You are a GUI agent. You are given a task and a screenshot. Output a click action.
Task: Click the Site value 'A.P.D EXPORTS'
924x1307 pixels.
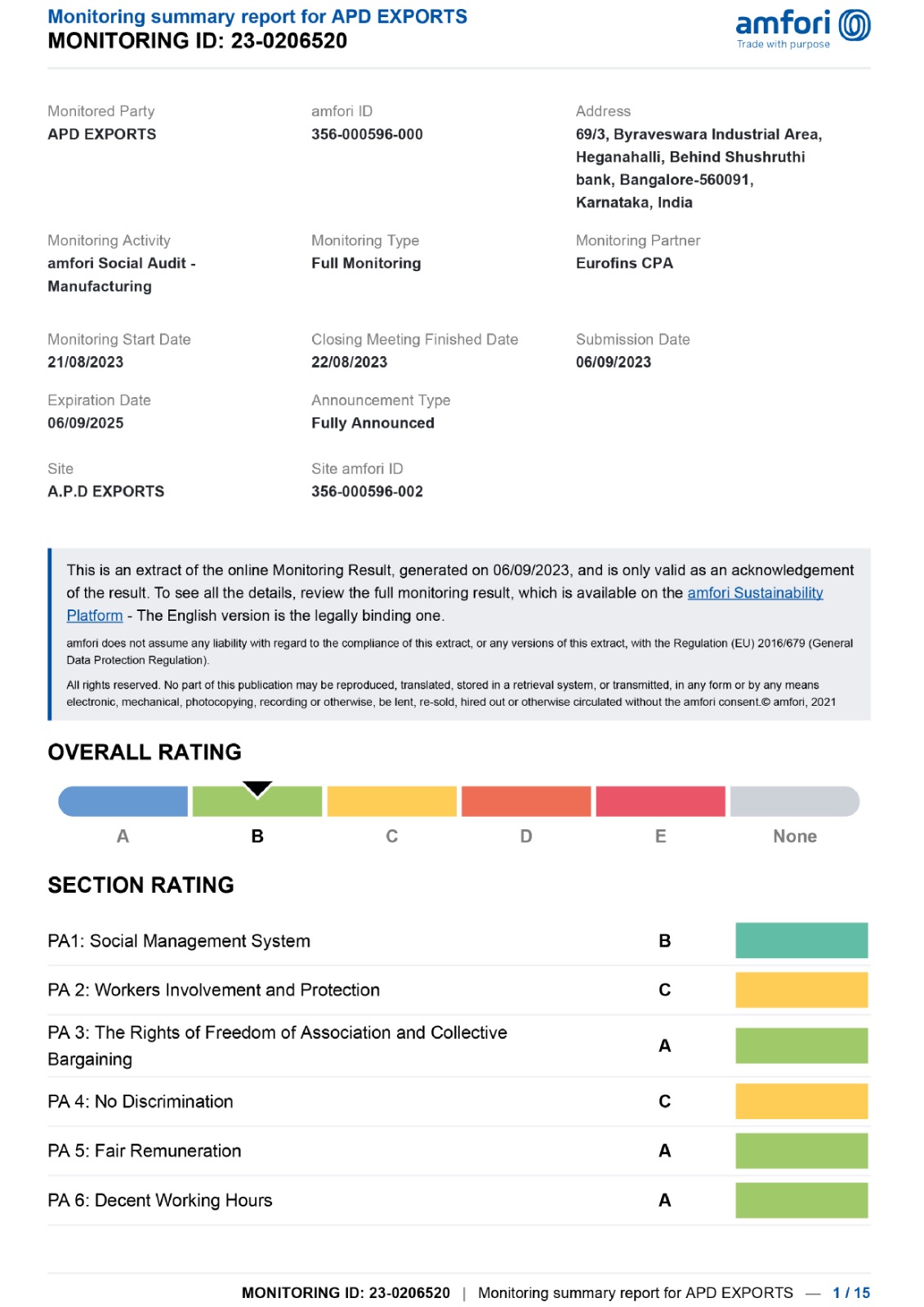coord(106,492)
